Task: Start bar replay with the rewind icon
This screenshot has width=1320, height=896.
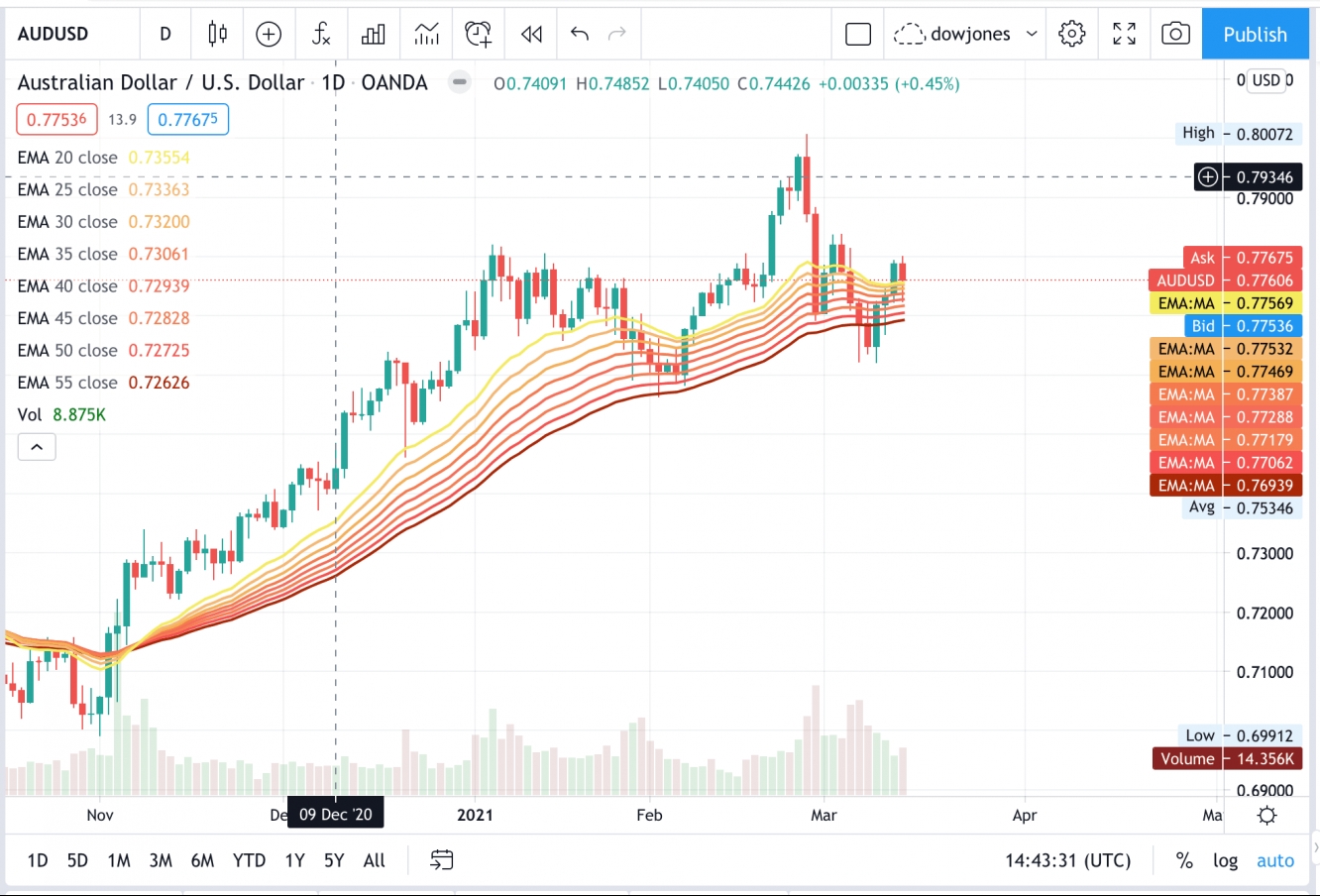Action: click(531, 34)
